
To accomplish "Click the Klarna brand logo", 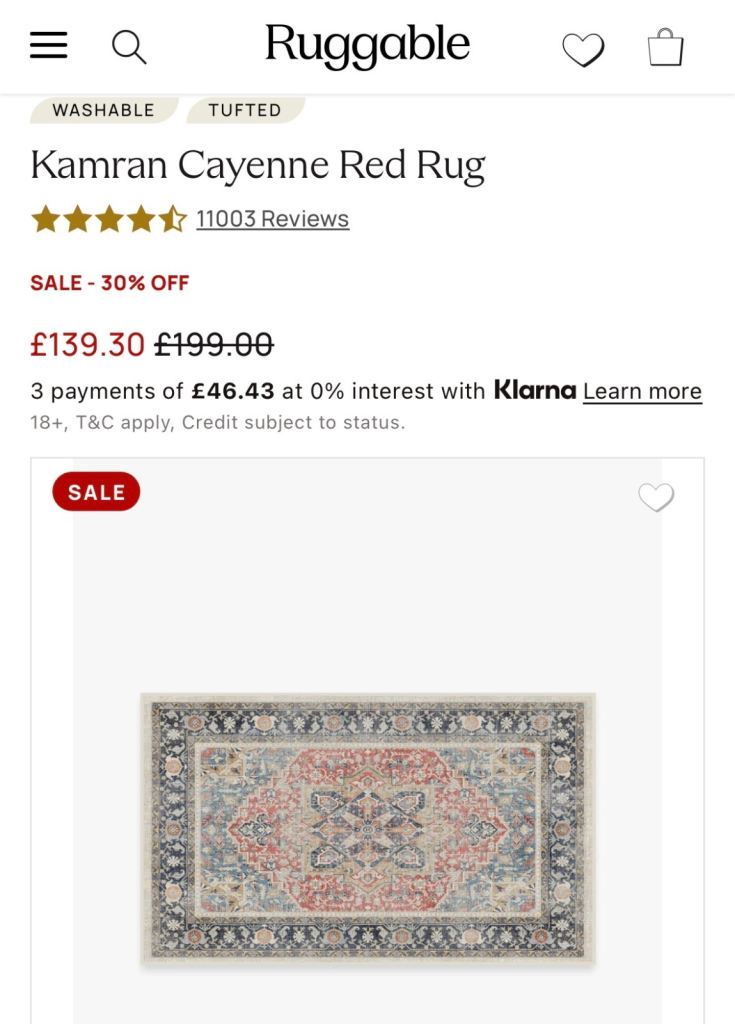I will coord(535,390).
